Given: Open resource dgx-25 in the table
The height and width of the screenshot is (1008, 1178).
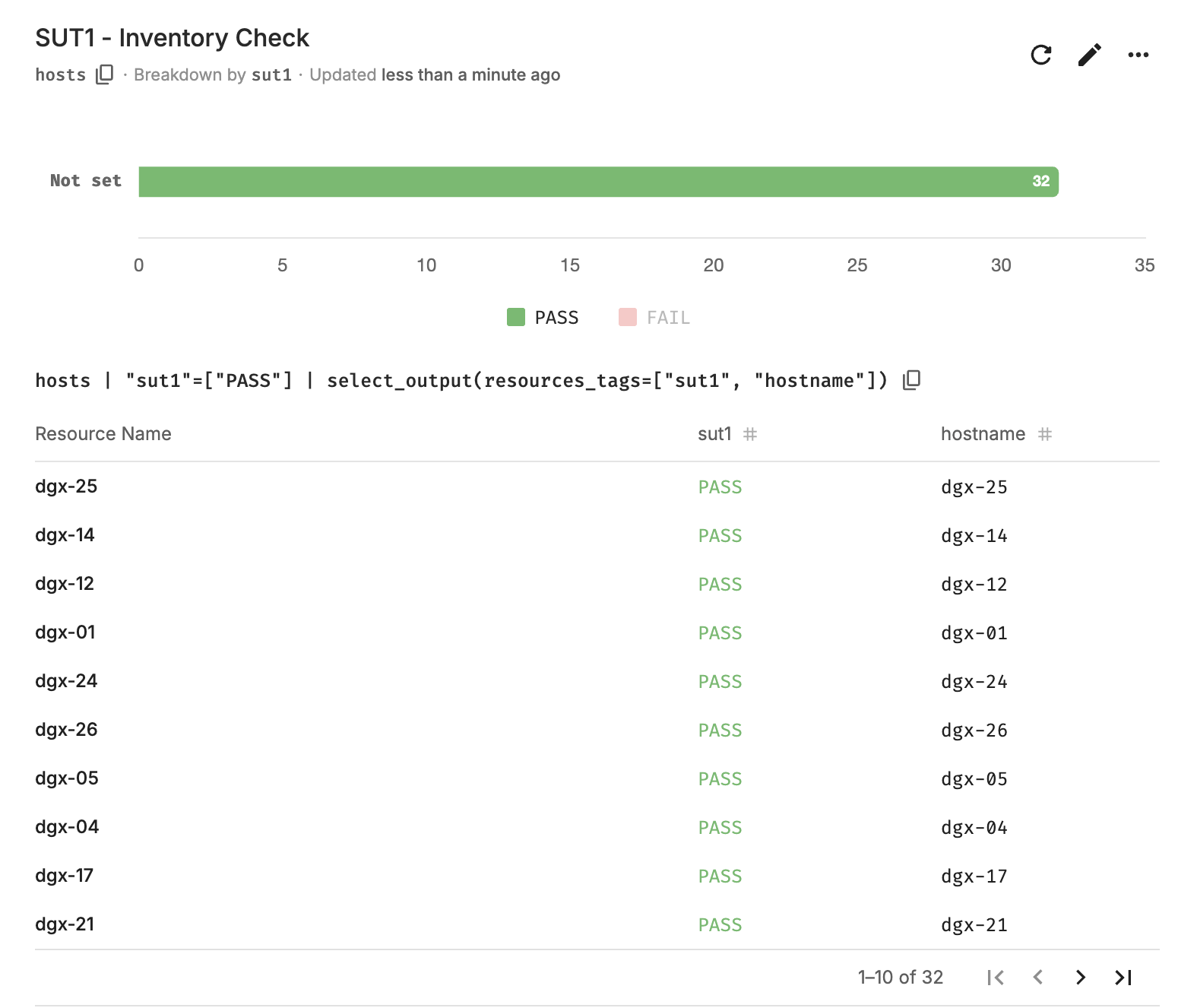Looking at the screenshot, I should tap(66, 487).
